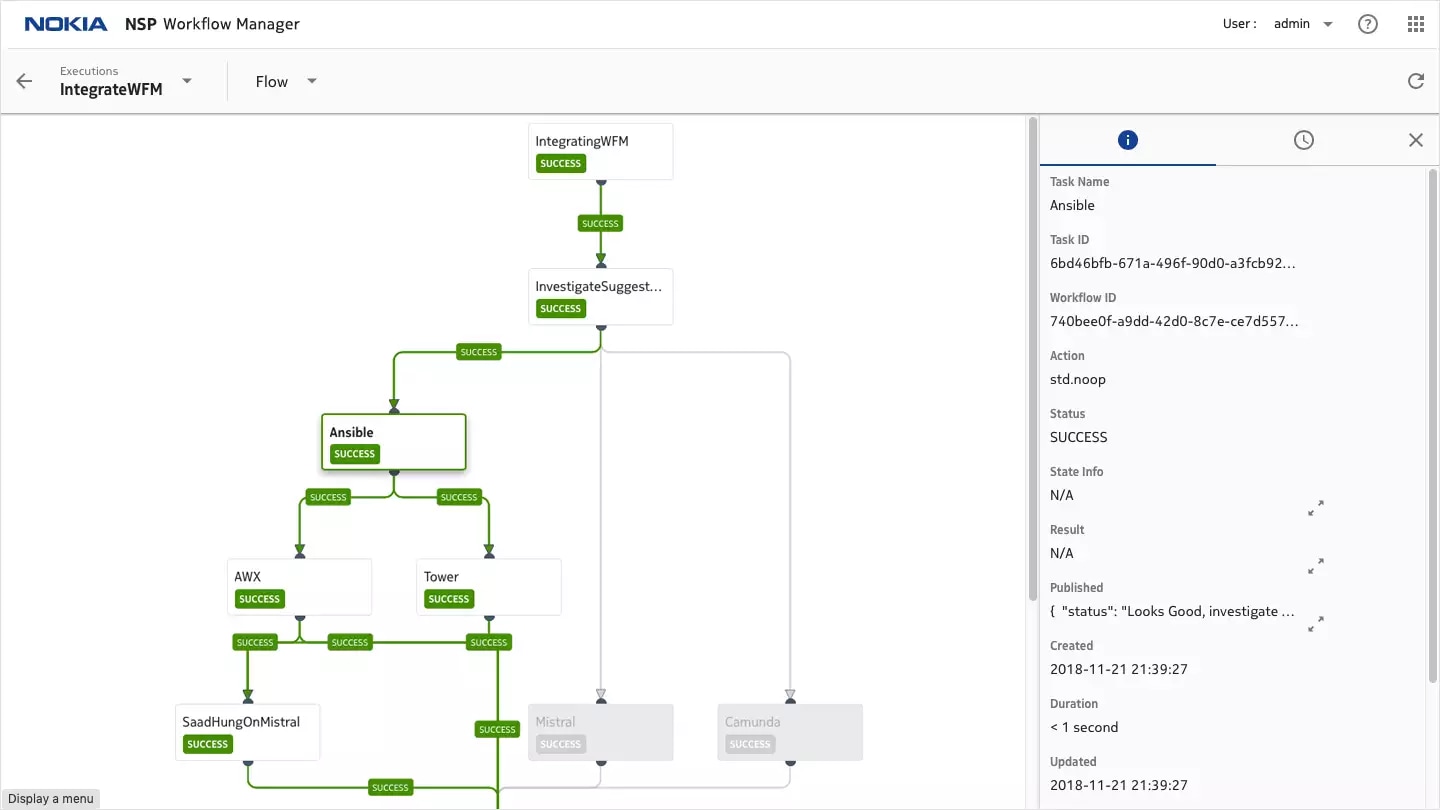Click the Nokia logo
The width and height of the screenshot is (1440, 810).
66,24
